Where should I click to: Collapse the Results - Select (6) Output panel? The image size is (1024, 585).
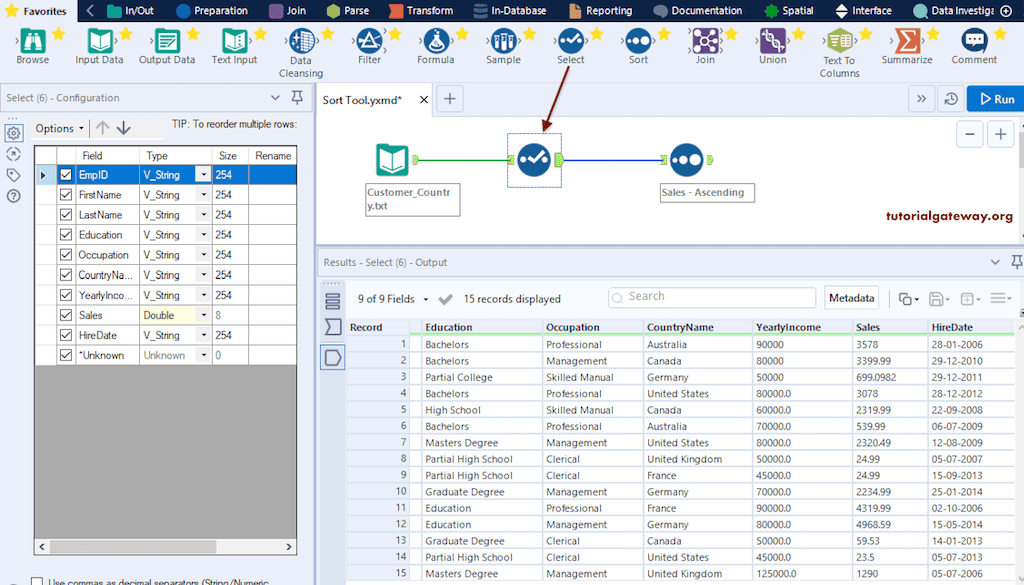pyautogui.click(x=994, y=263)
